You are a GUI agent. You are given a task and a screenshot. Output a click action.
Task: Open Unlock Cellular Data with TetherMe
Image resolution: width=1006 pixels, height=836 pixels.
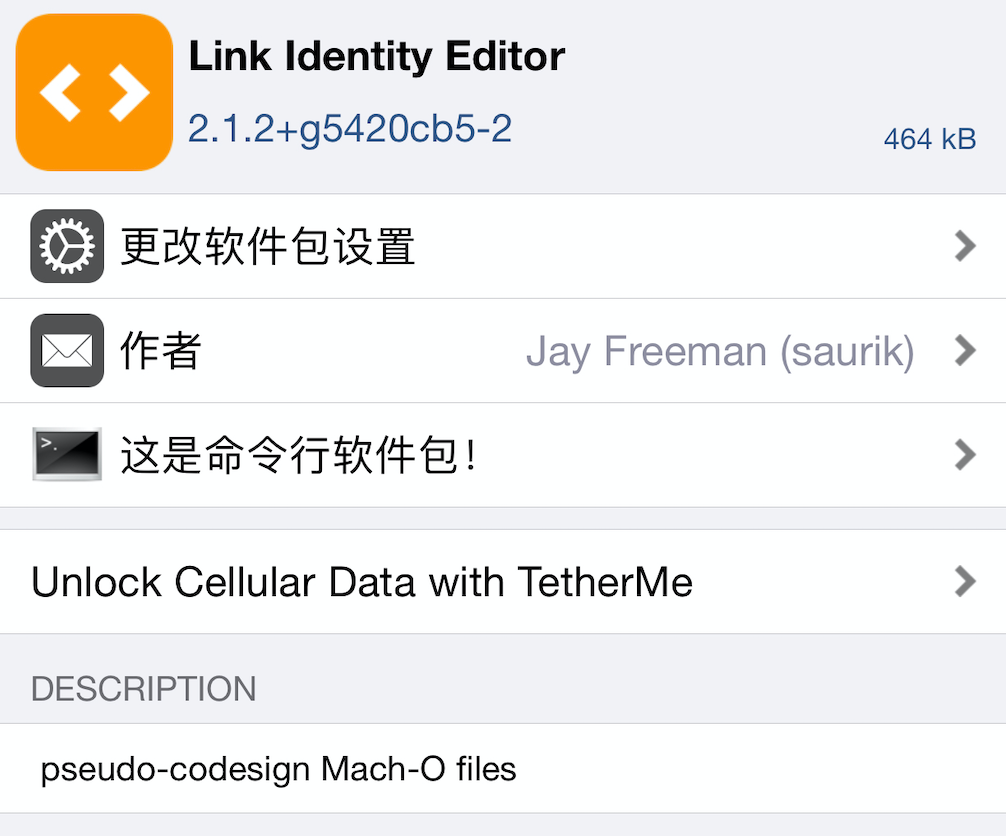(x=362, y=581)
